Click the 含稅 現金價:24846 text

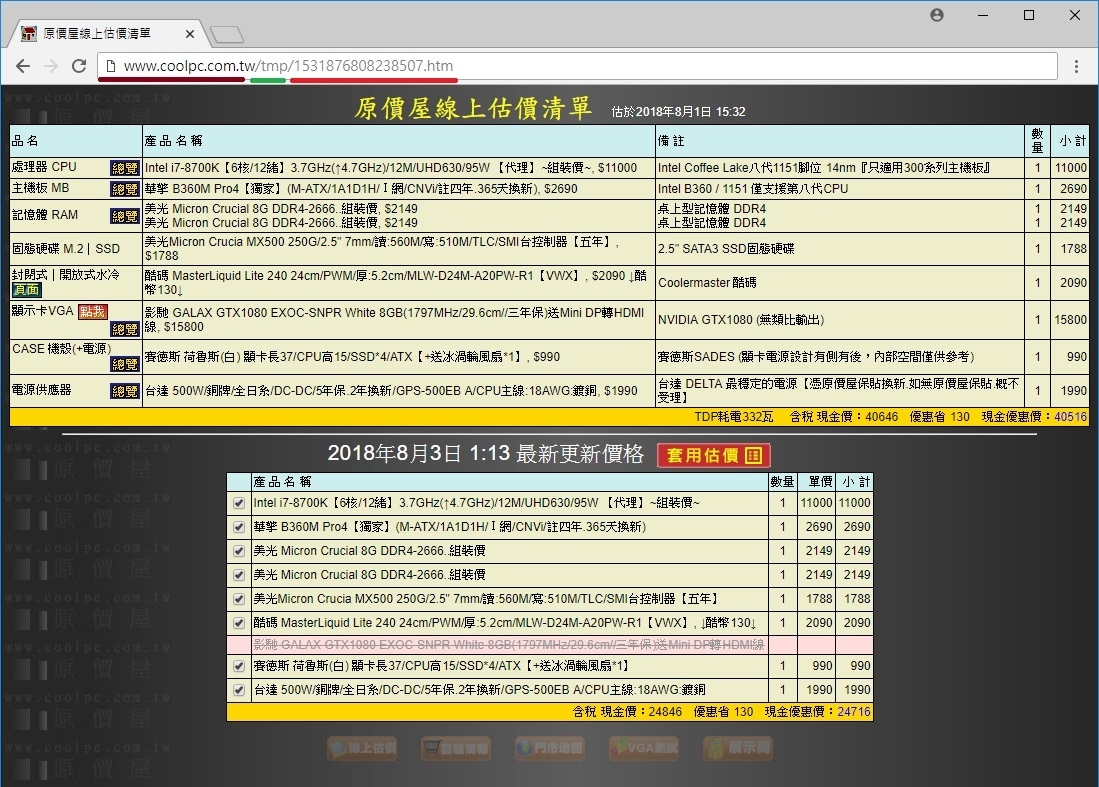(627, 712)
